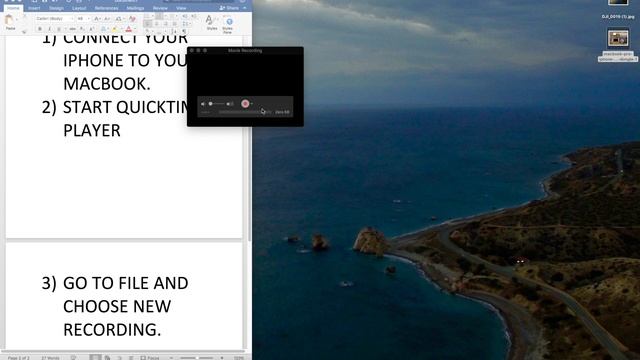Click the Share button in Word
The width and height of the screenshot is (640, 360).
(x=229, y=8)
